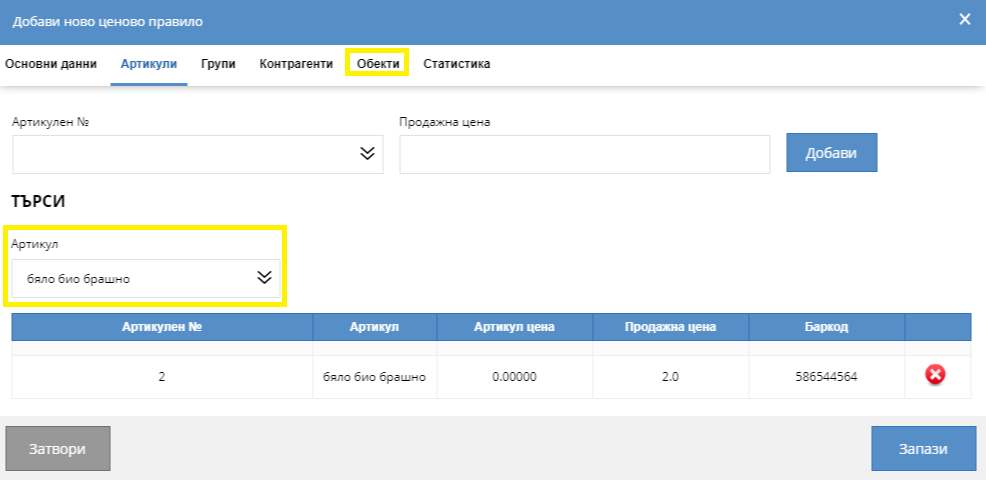Switch to the Основни данни tab
986x480 pixels.
(51, 64)
